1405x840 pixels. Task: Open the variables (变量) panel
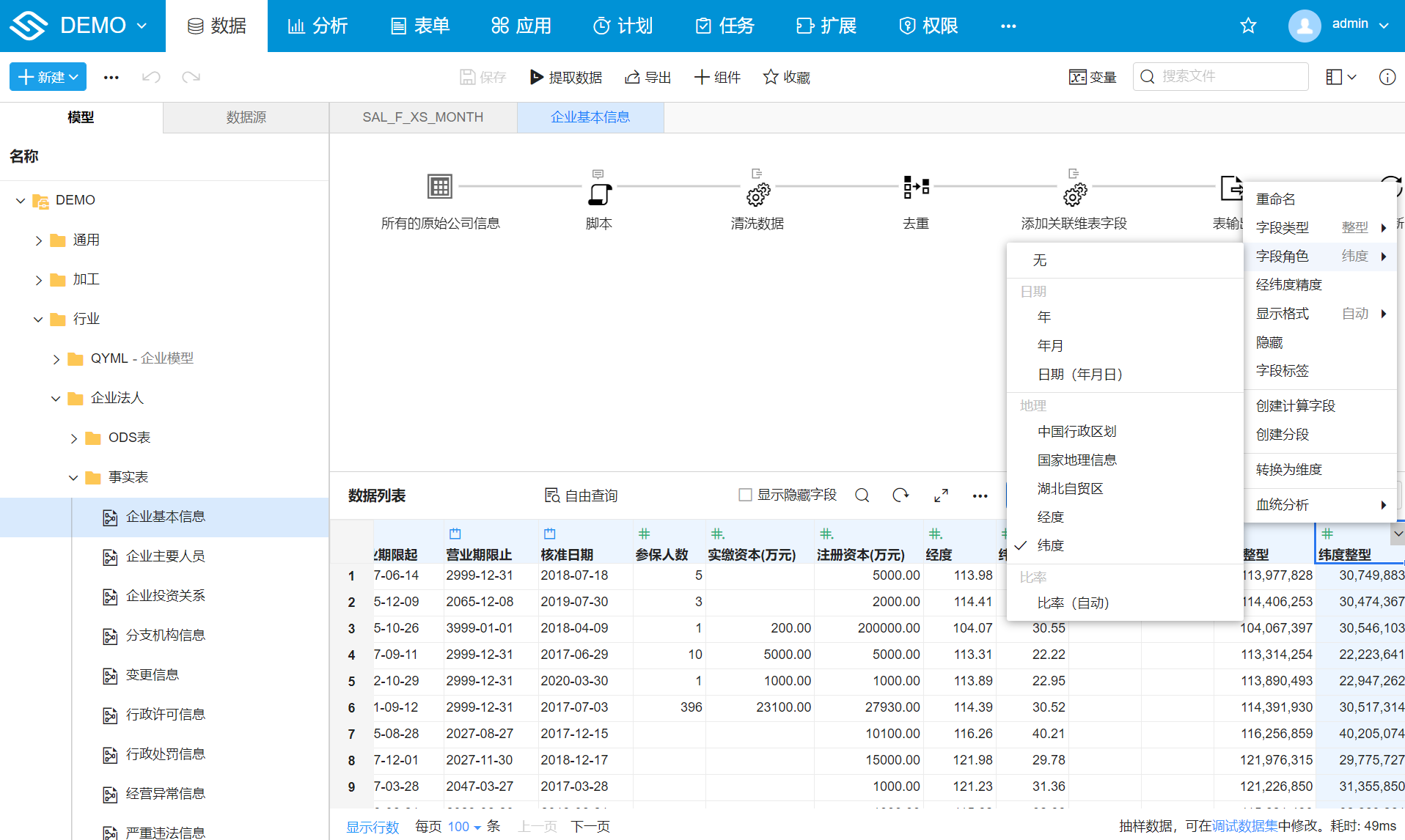(x=1092, y=77)
